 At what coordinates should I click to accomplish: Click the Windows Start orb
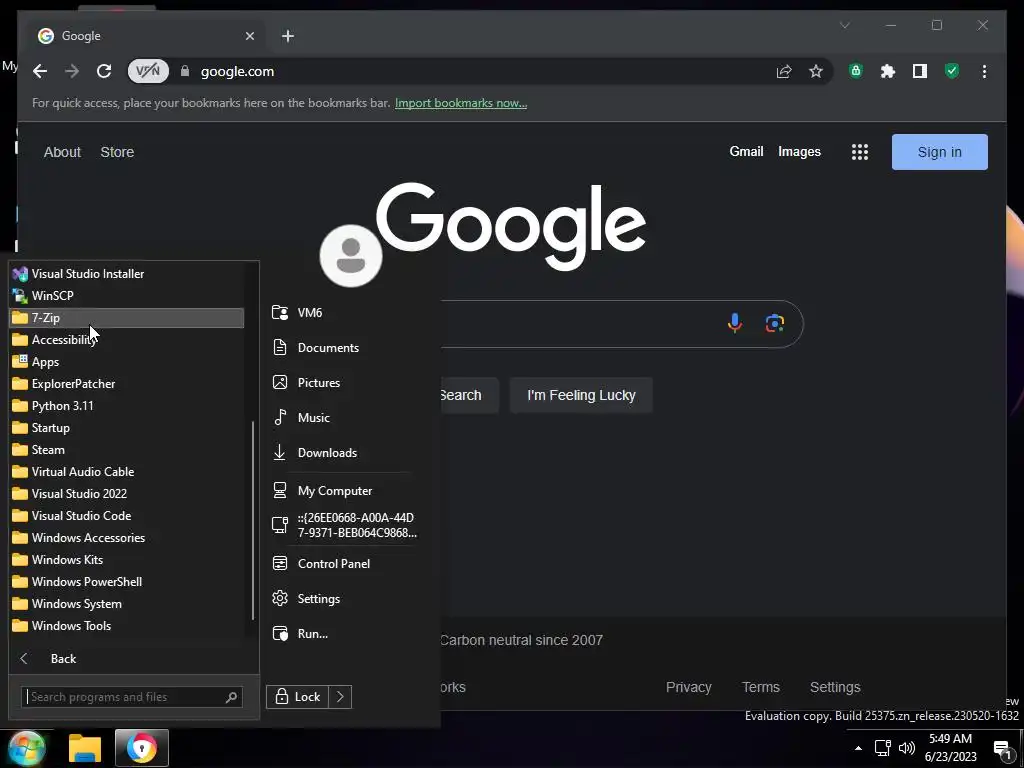coord(27,748)
